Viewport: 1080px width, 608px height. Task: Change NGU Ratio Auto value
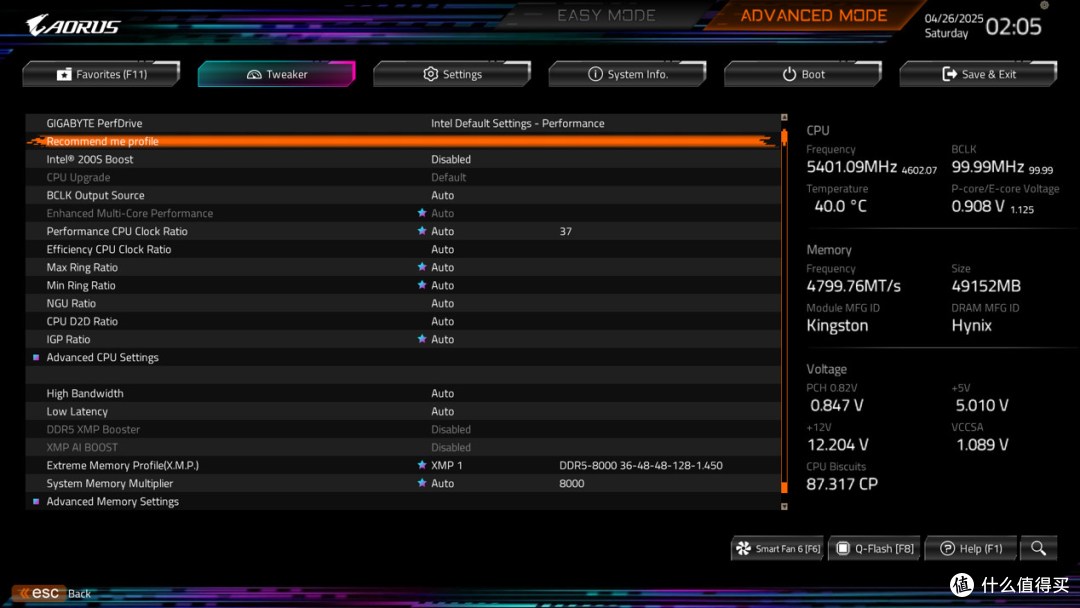click(x=442, y=303)
